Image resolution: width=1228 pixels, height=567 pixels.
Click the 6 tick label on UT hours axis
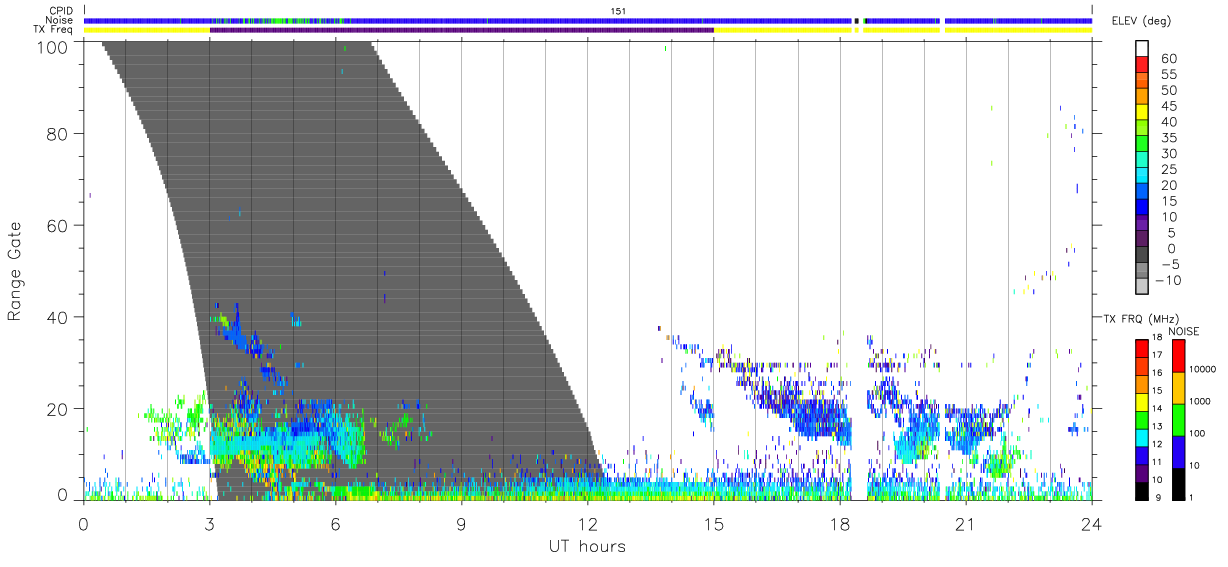pyautogui.click(x=336, y=524)
